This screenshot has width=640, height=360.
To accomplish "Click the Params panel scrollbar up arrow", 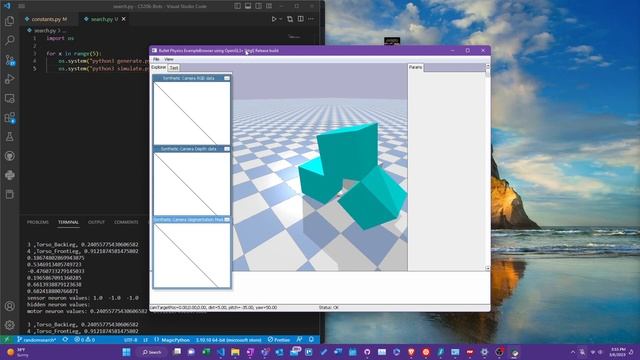I will click(487, 66).
